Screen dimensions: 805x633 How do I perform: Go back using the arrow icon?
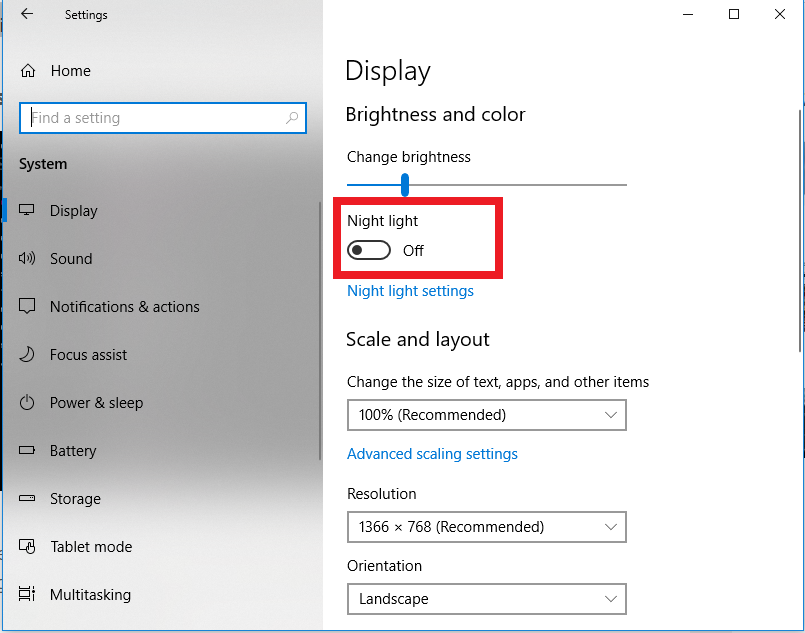(x=27, y=14)
